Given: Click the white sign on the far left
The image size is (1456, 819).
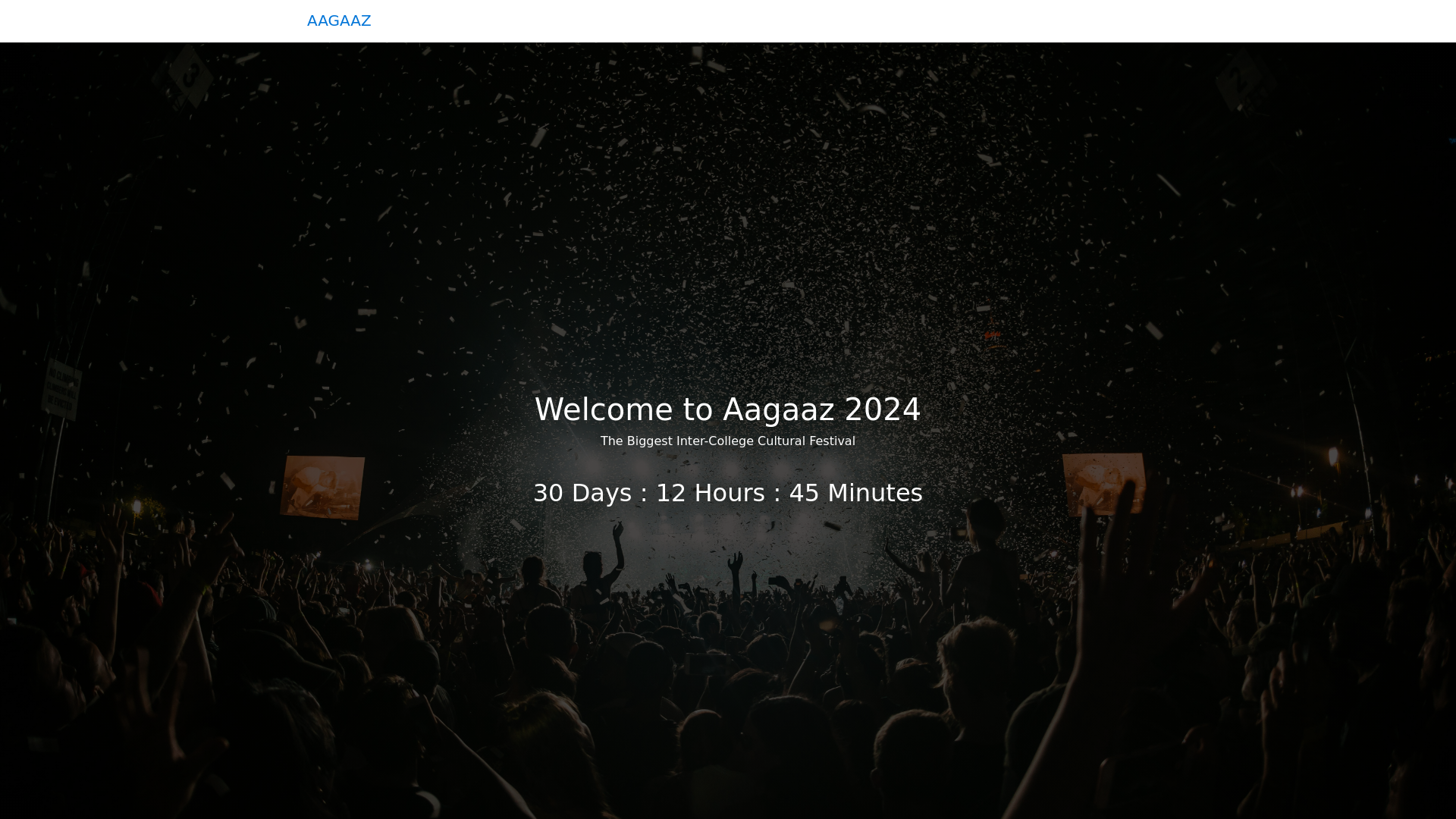Looking at the screenshot, I should pos(61,390).
